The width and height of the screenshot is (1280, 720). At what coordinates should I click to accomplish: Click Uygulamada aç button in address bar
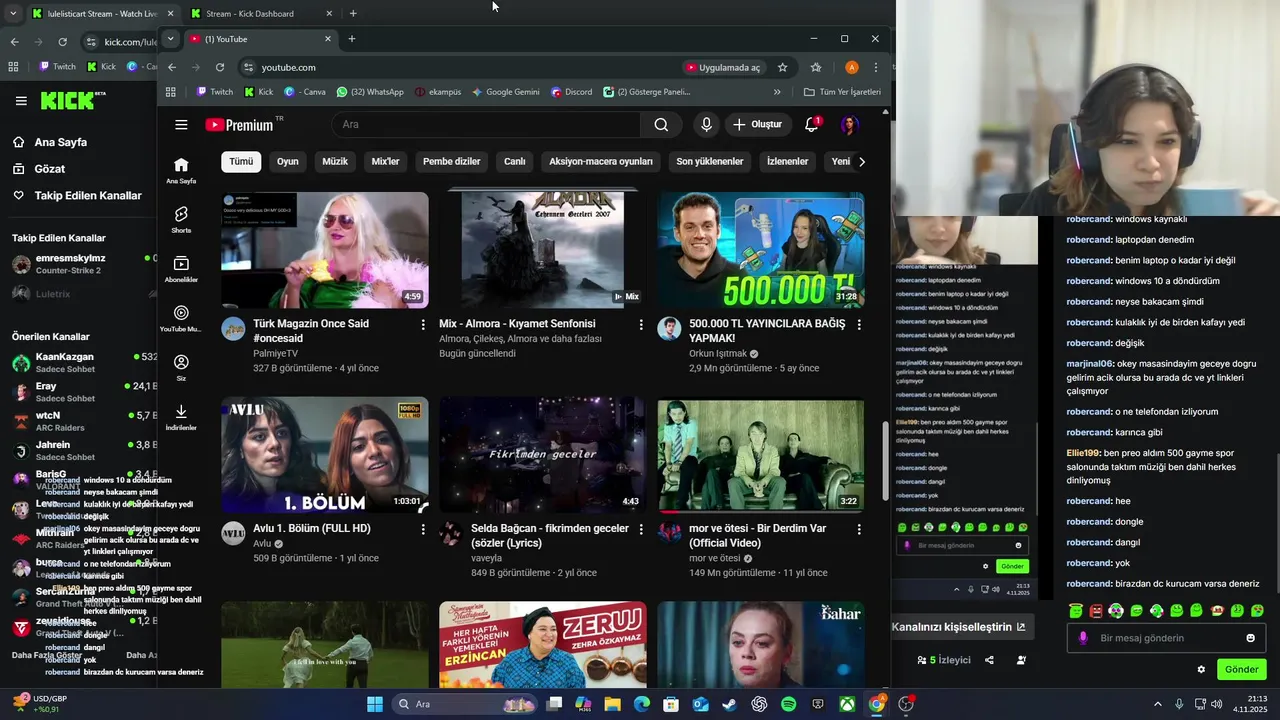pos(723,67)
